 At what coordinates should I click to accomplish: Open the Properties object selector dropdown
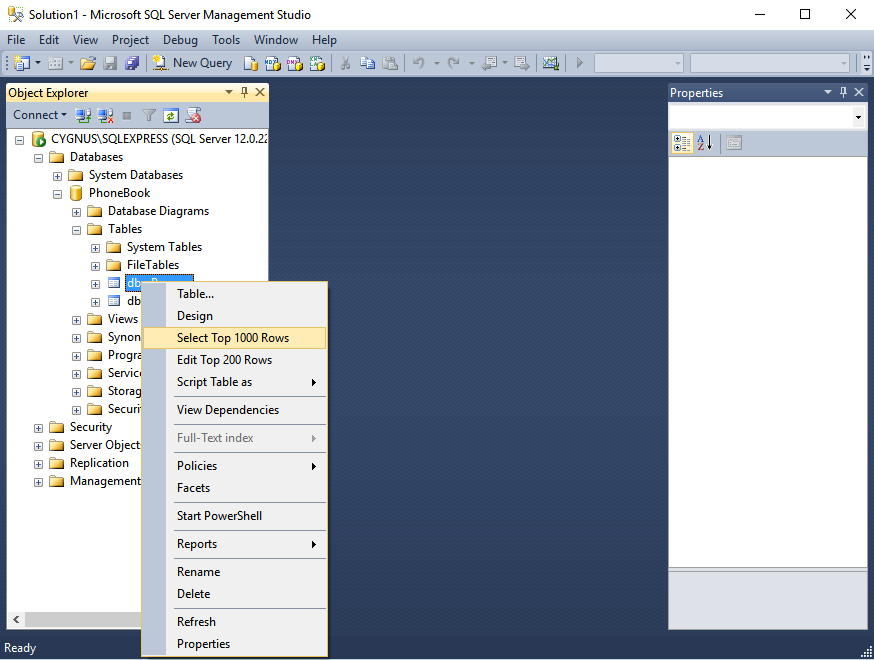click(x=858, y=117)
